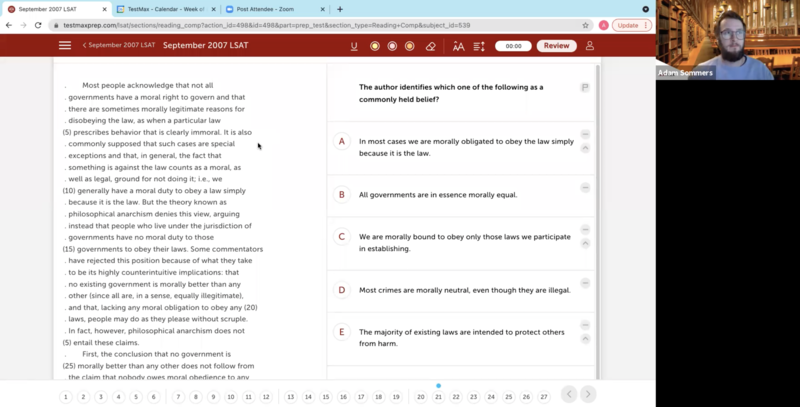The image size is (800, 407).
Task: Open the hamburger menu
Action: [65, 46]
